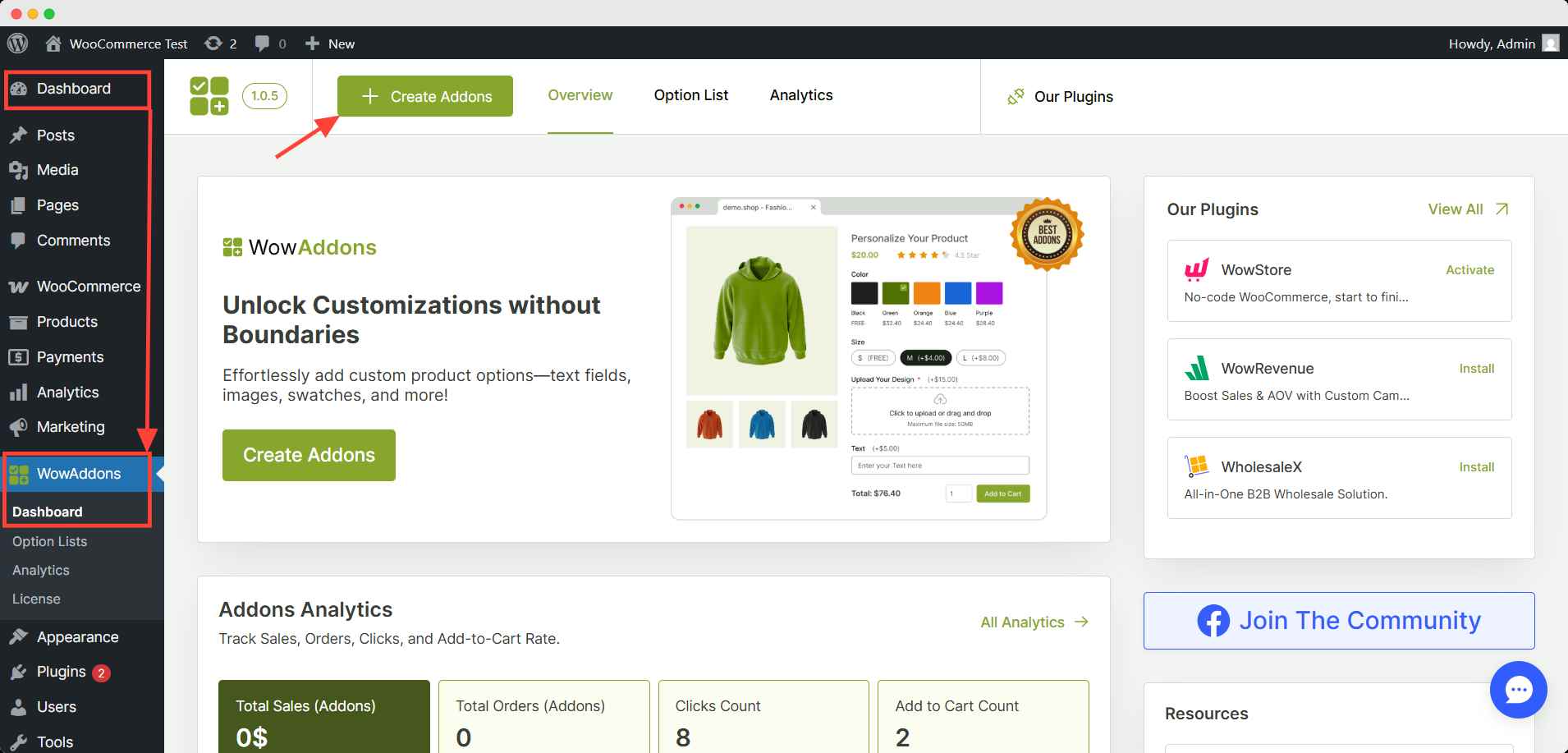
Task: Open the License submenu item
Action: pos(36,599)
